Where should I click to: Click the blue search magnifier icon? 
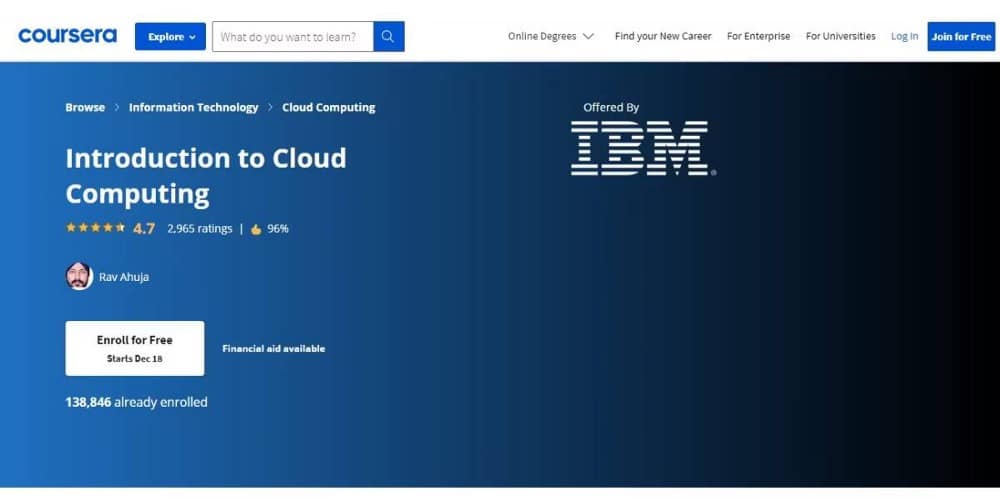pos(388,36)
